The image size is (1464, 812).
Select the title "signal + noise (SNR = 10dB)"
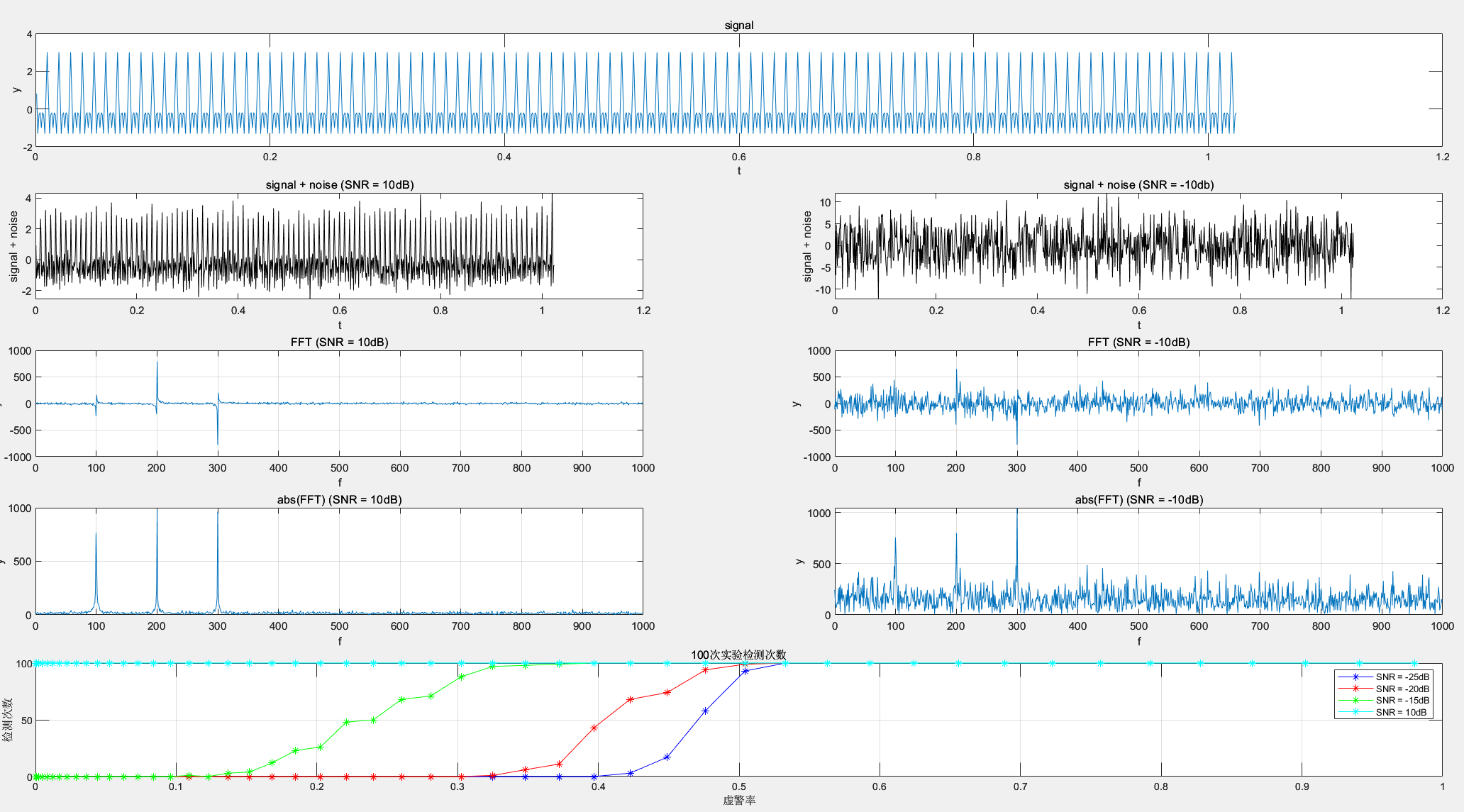pos(340,185)
